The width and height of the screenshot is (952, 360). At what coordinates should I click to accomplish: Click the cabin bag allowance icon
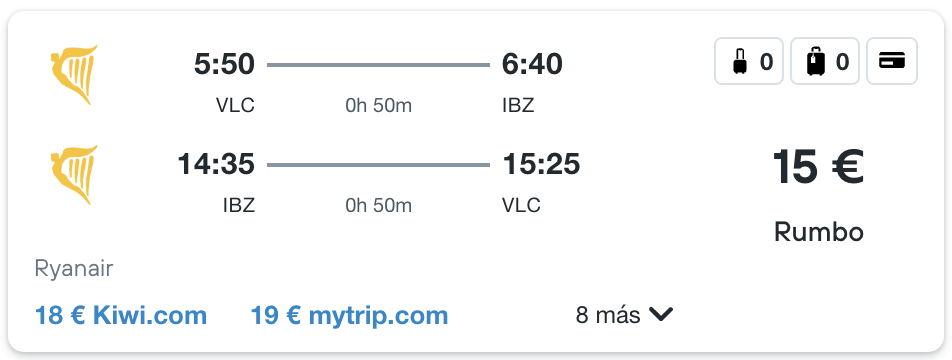click(x=749, y=61)
